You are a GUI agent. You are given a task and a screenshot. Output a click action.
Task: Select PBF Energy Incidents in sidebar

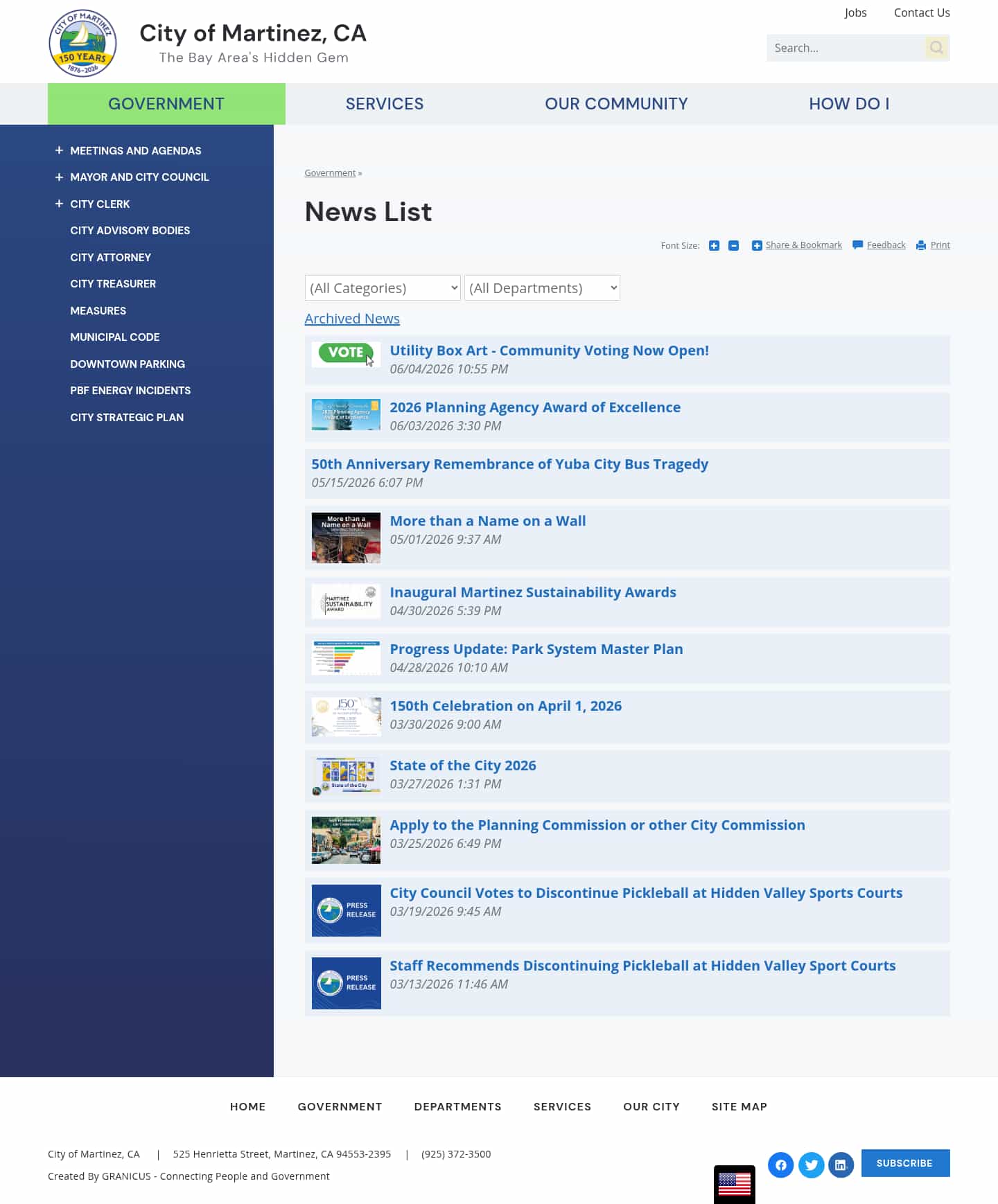tap(130, 391)
